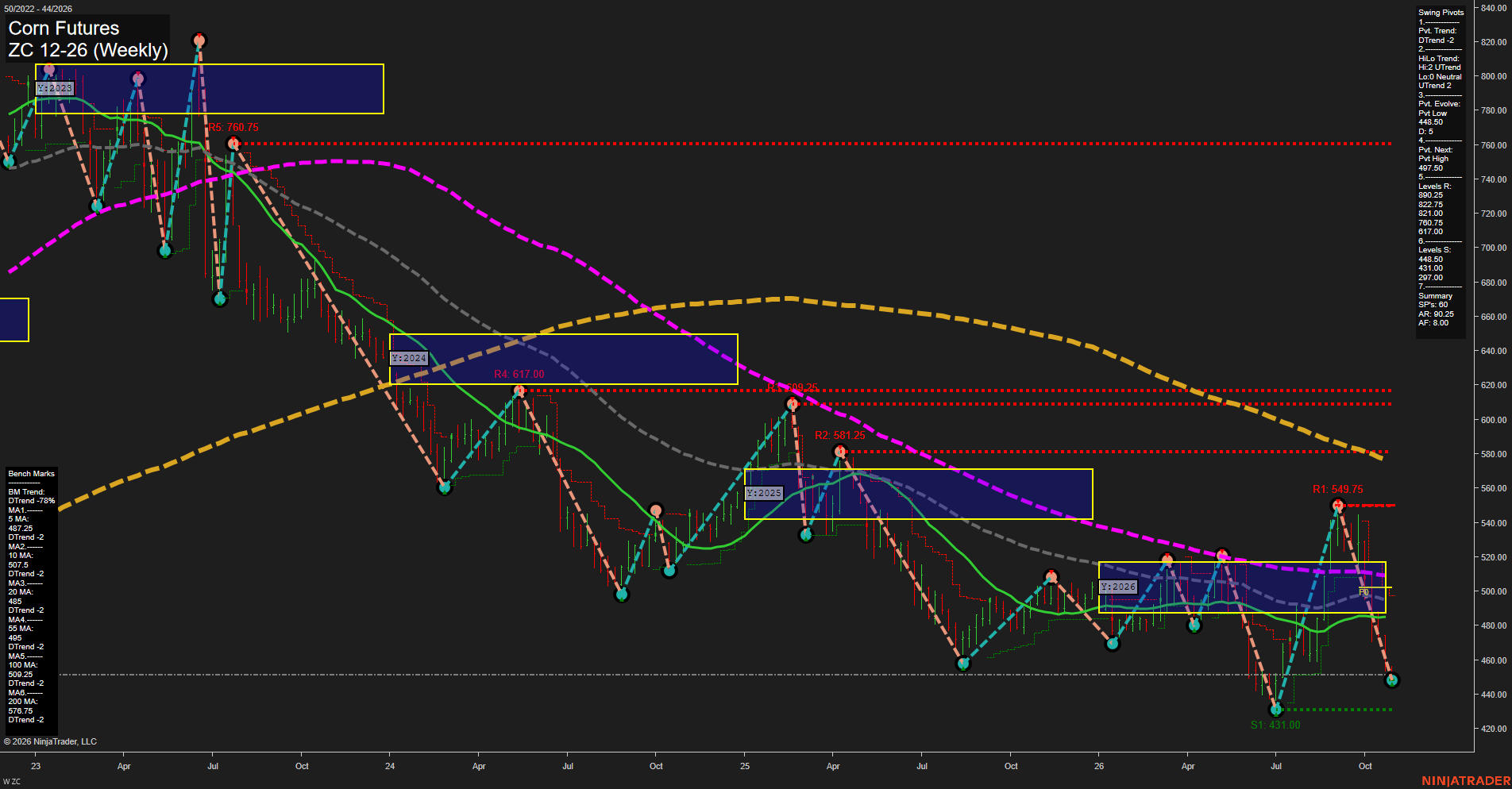Select the swing pivot low marker above S1 431.00
The image size is (1512, 789).
click(x=1276, y=710)
